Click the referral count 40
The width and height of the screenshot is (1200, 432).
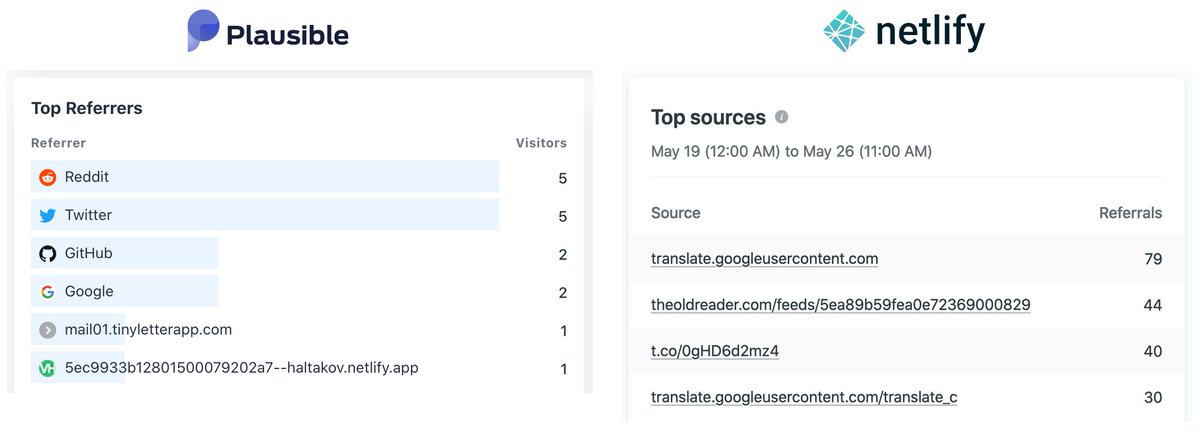1153,351
